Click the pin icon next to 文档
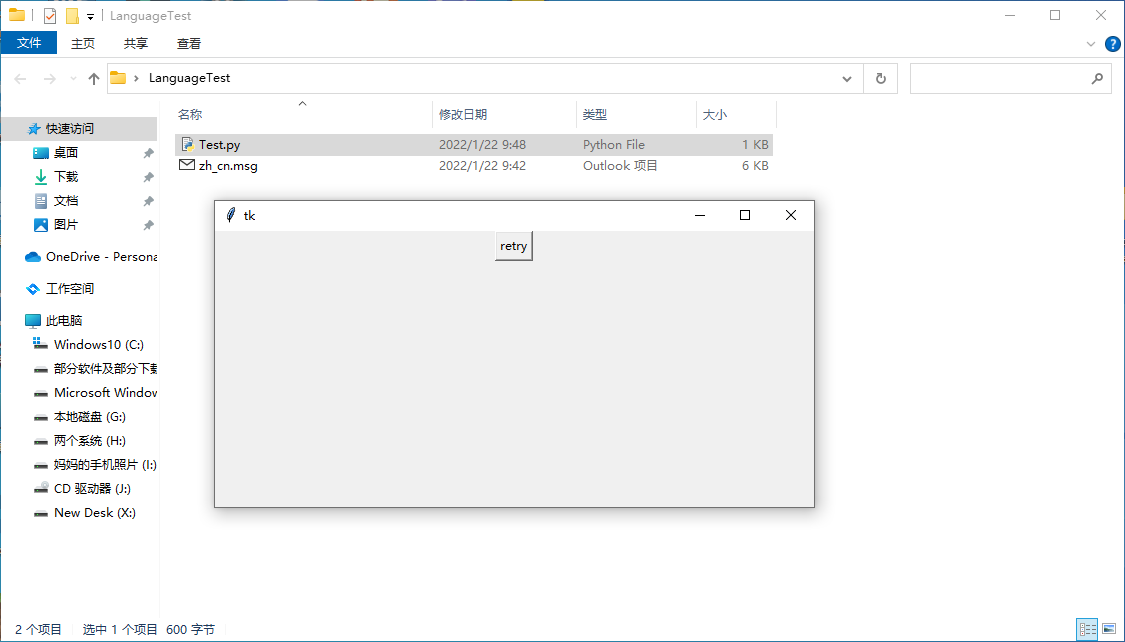1125x642 pixels. pos(149,201)
